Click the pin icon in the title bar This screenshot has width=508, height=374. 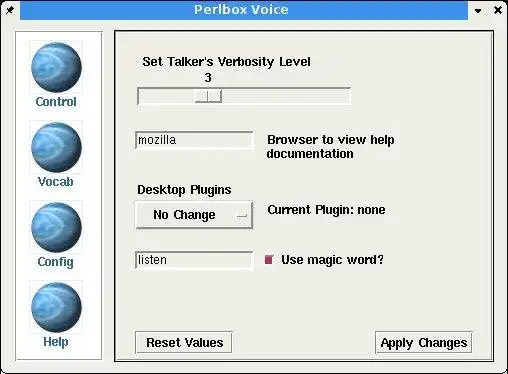pyautogui.click(x=10, y=10)
